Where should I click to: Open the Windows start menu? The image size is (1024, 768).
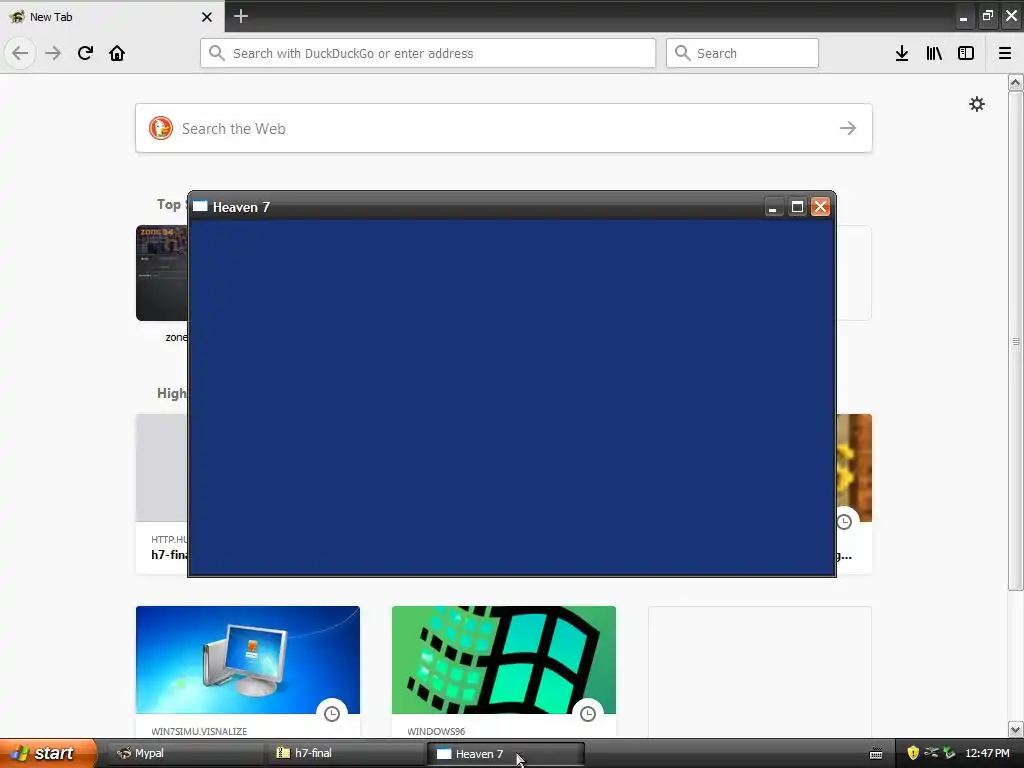[x=48, y=753]
